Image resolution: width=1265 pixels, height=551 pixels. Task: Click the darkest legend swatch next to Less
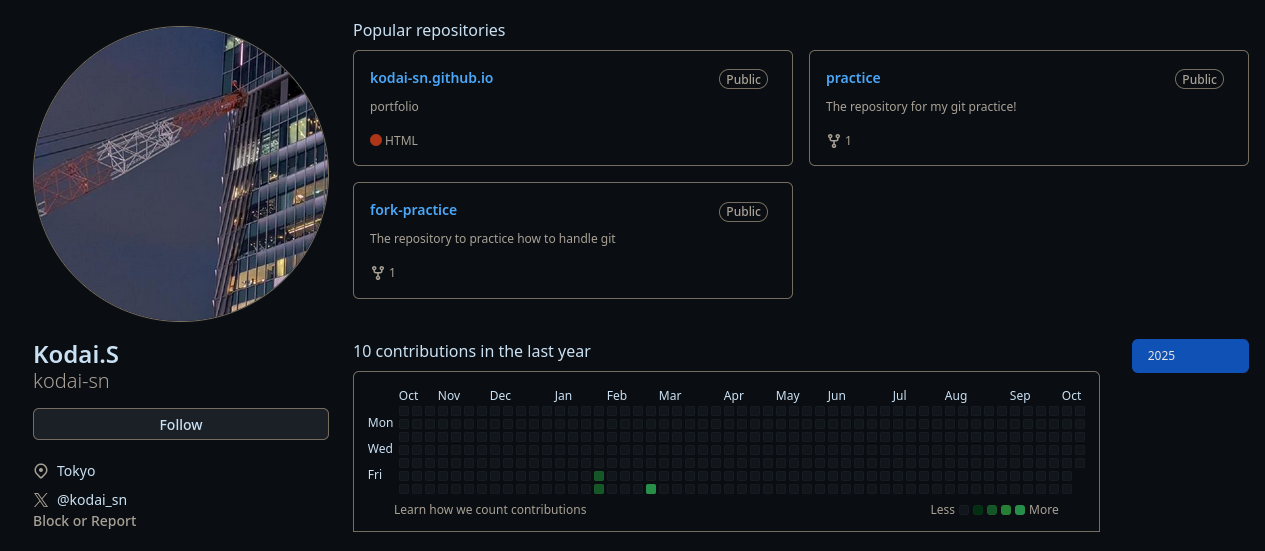point(964,510)
